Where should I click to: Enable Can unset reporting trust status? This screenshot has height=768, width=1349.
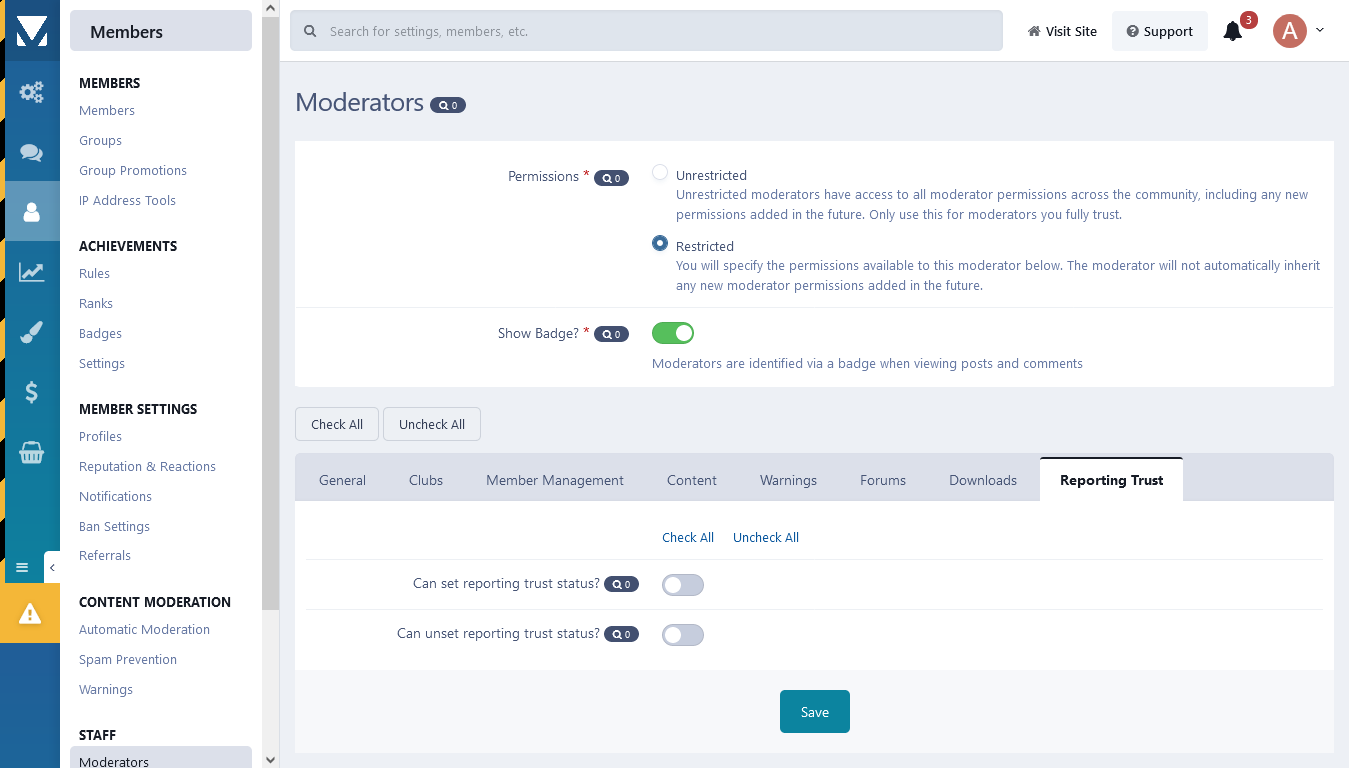pos(683,635)
